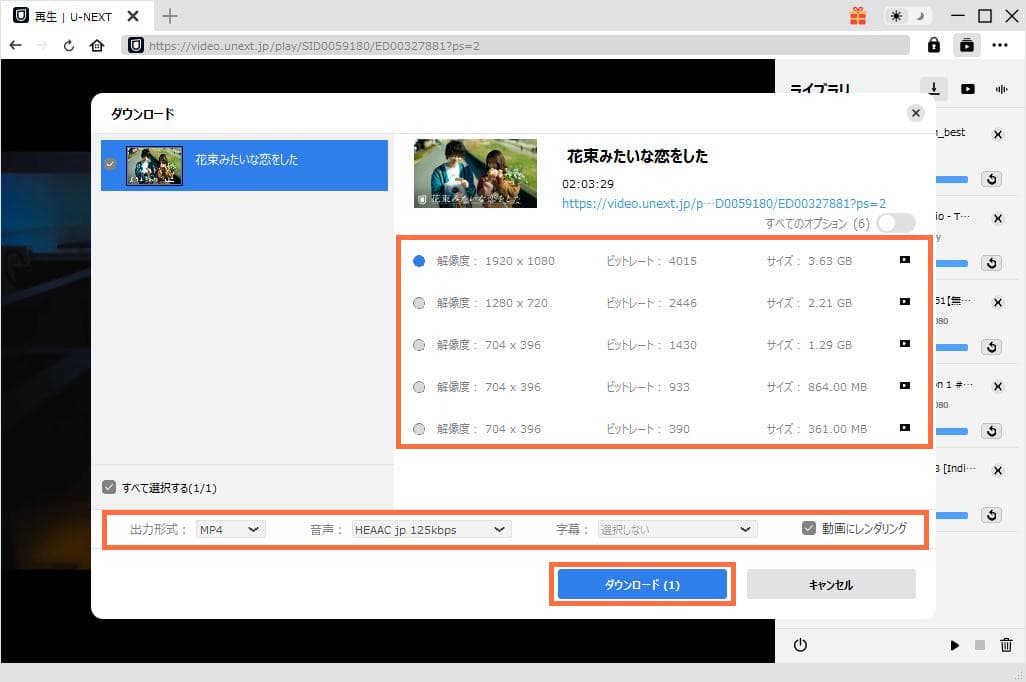This screenshot has height=682, width=1026.
Task: Show video tab in library panel
Action: 968,89
